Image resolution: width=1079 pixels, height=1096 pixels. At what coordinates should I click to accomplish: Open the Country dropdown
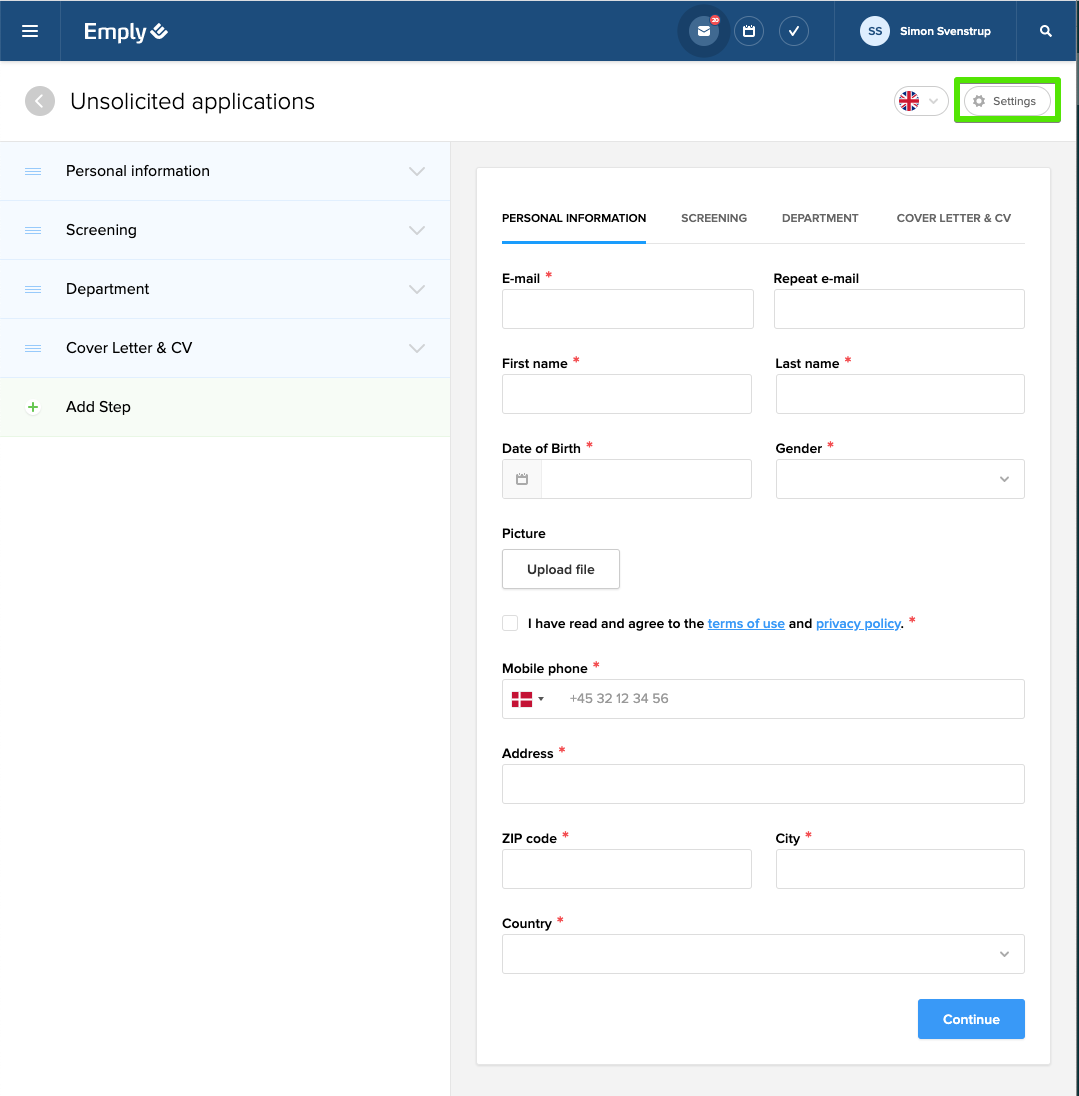(763, 954)
